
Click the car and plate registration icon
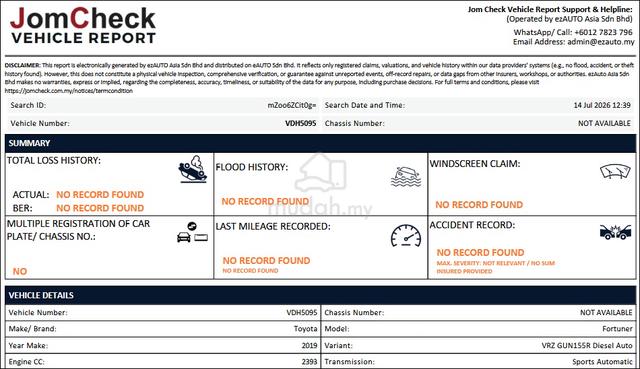click(x=192, y=233)
